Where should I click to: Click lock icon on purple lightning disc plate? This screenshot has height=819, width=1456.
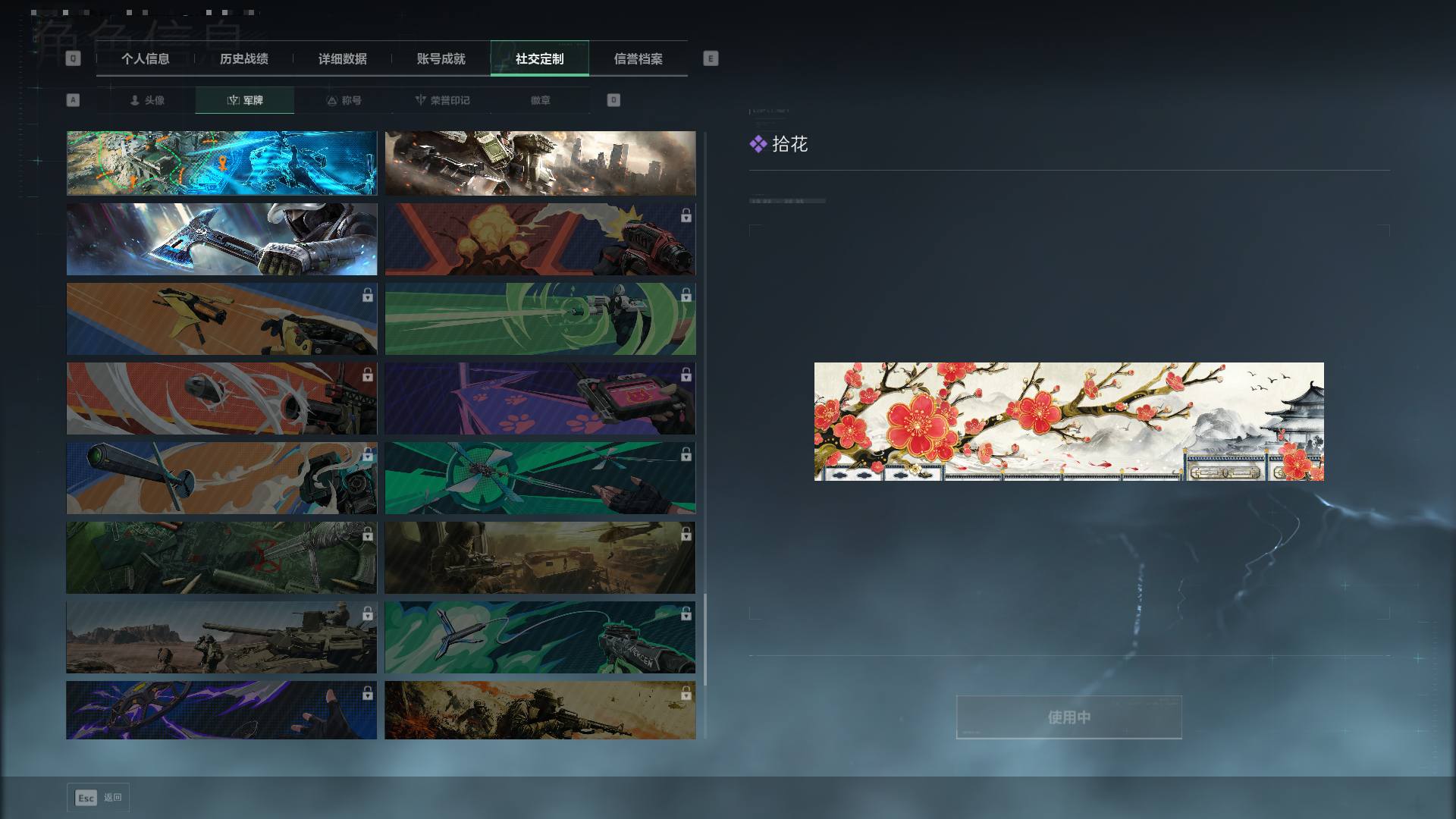point(367,693)
